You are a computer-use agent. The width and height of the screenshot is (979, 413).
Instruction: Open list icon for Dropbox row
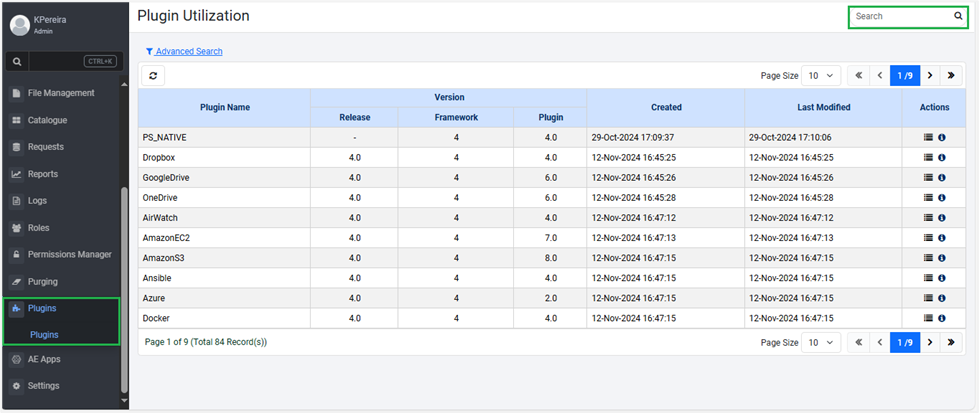(x=928, y=158)
